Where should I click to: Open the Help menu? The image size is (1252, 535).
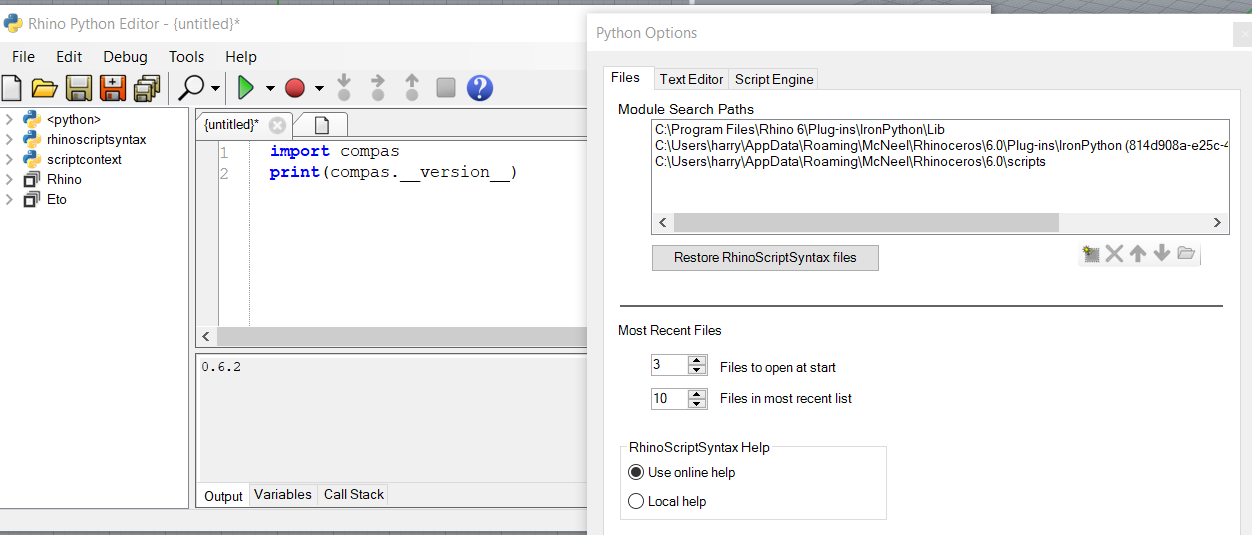coord(241,56)
